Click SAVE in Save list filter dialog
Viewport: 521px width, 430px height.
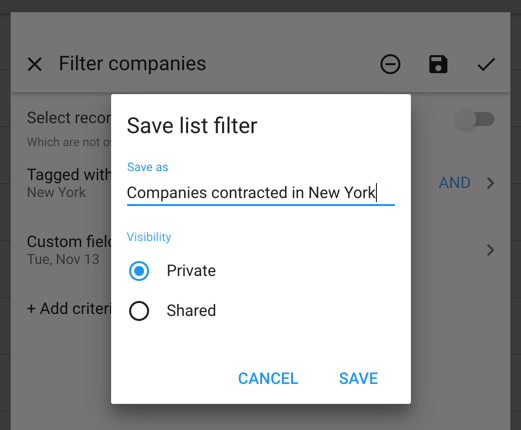(358, 379)
